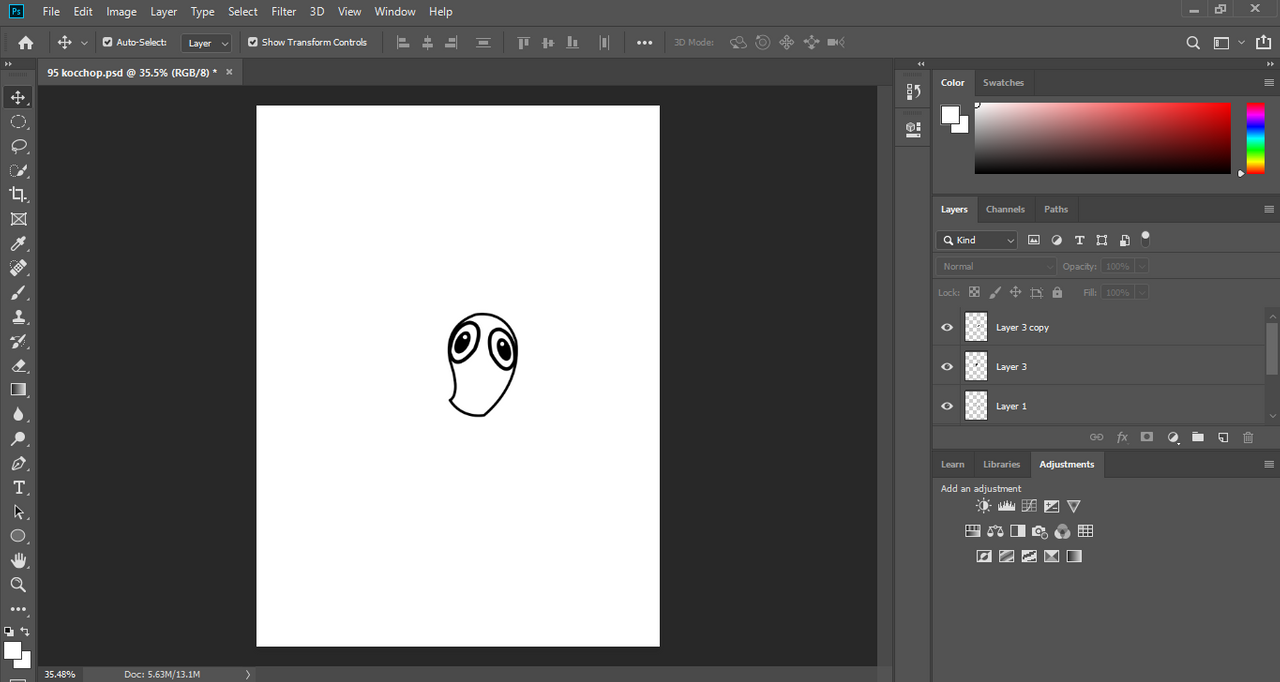1280x682 pixels.
Task: Select the Brush tool
Action: click(x=18, y=293)
